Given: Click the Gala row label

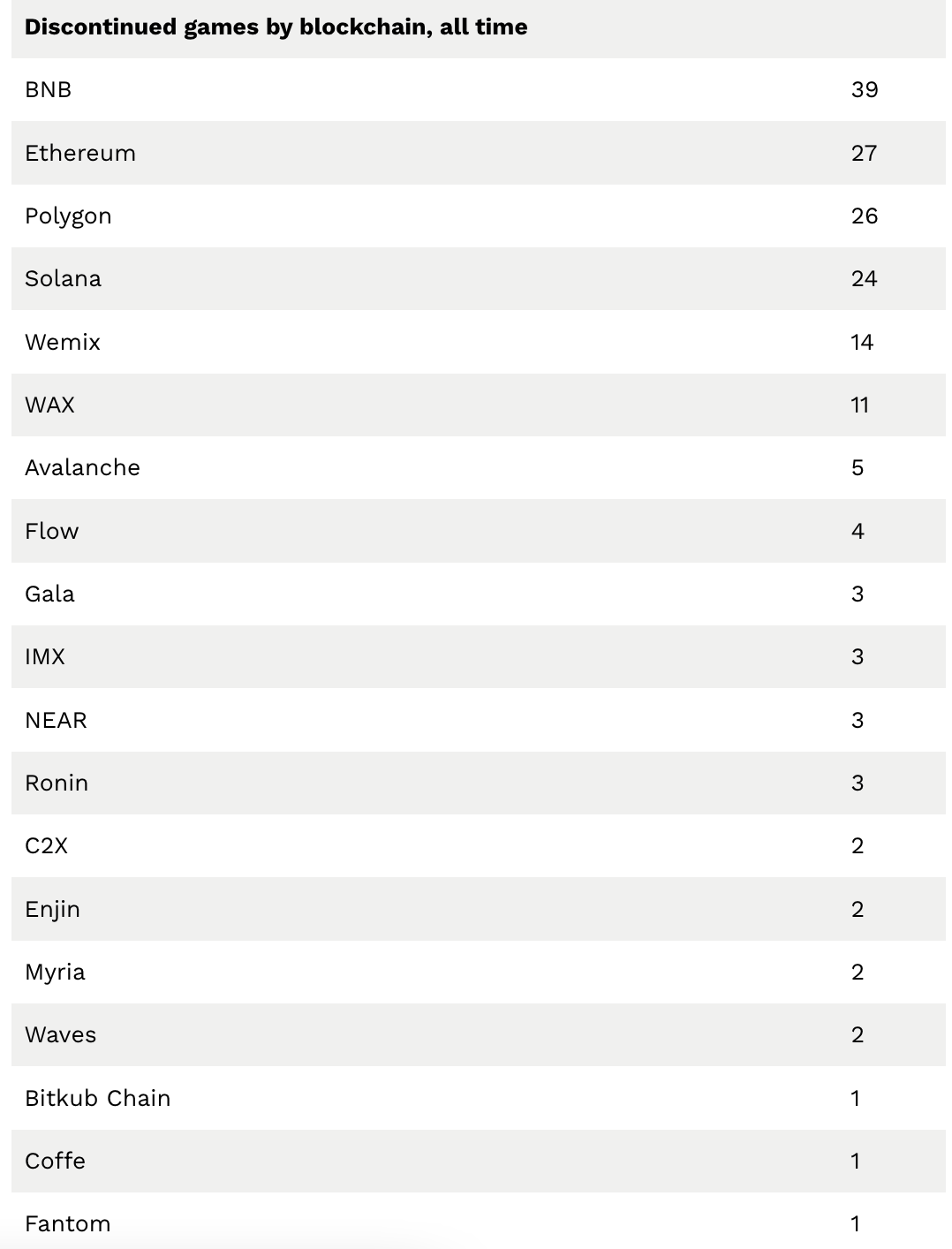Looking at the screenshot, I should point(49,594).
